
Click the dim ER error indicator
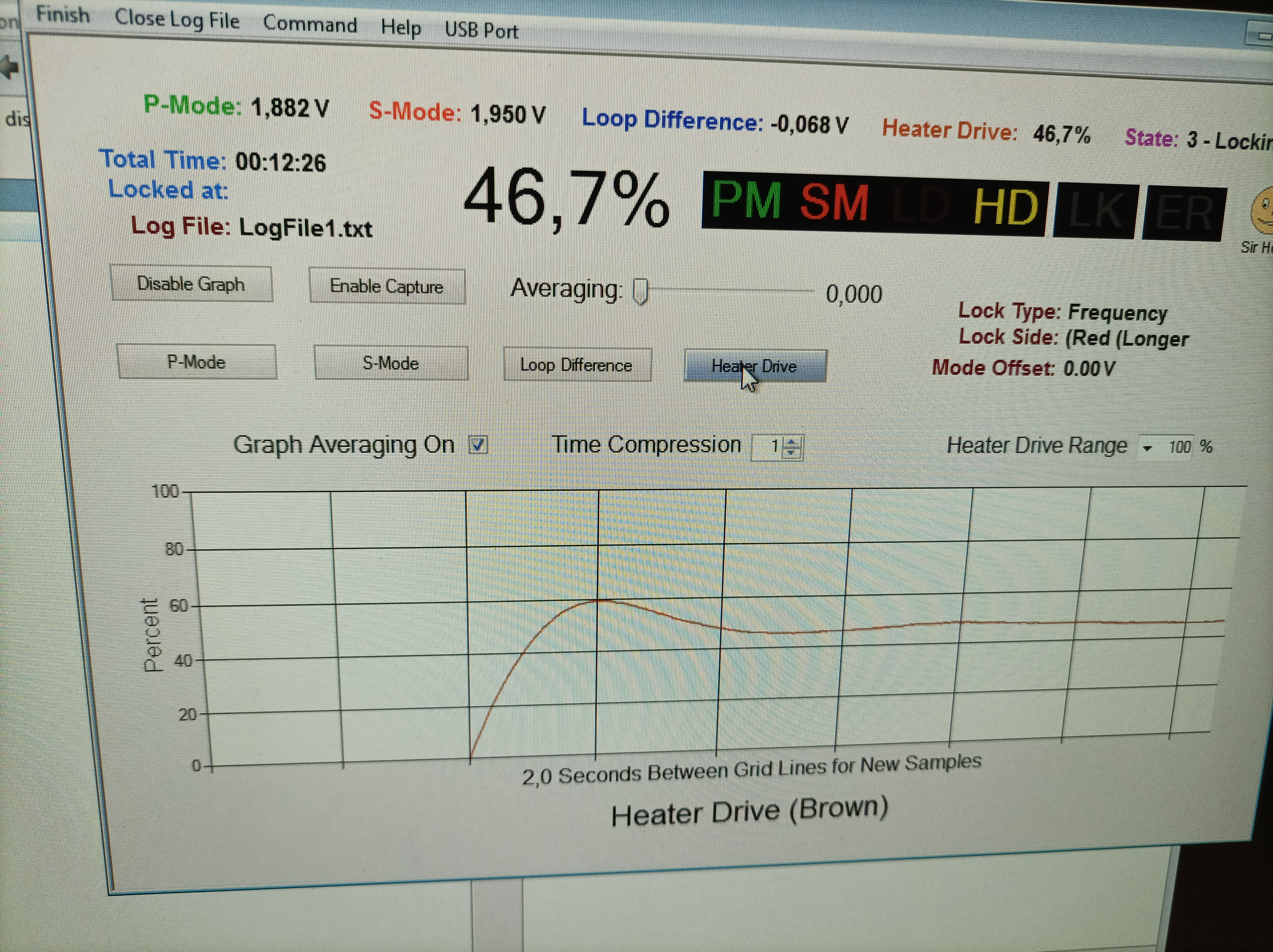(1184, 214)
